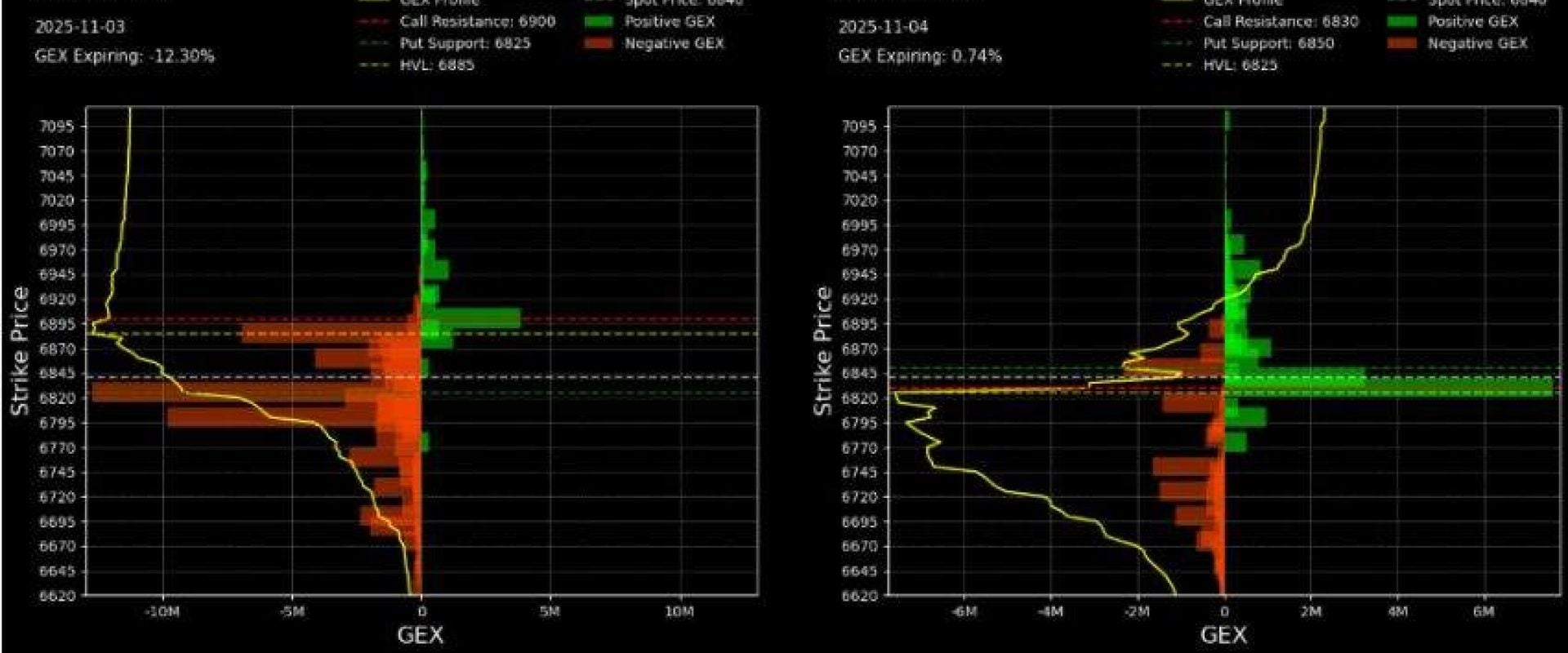The height and width of the screenshot is (653, 1568).
Task: Click the -10M tick on left chart's GEX axis
Action: coord(162,612)
